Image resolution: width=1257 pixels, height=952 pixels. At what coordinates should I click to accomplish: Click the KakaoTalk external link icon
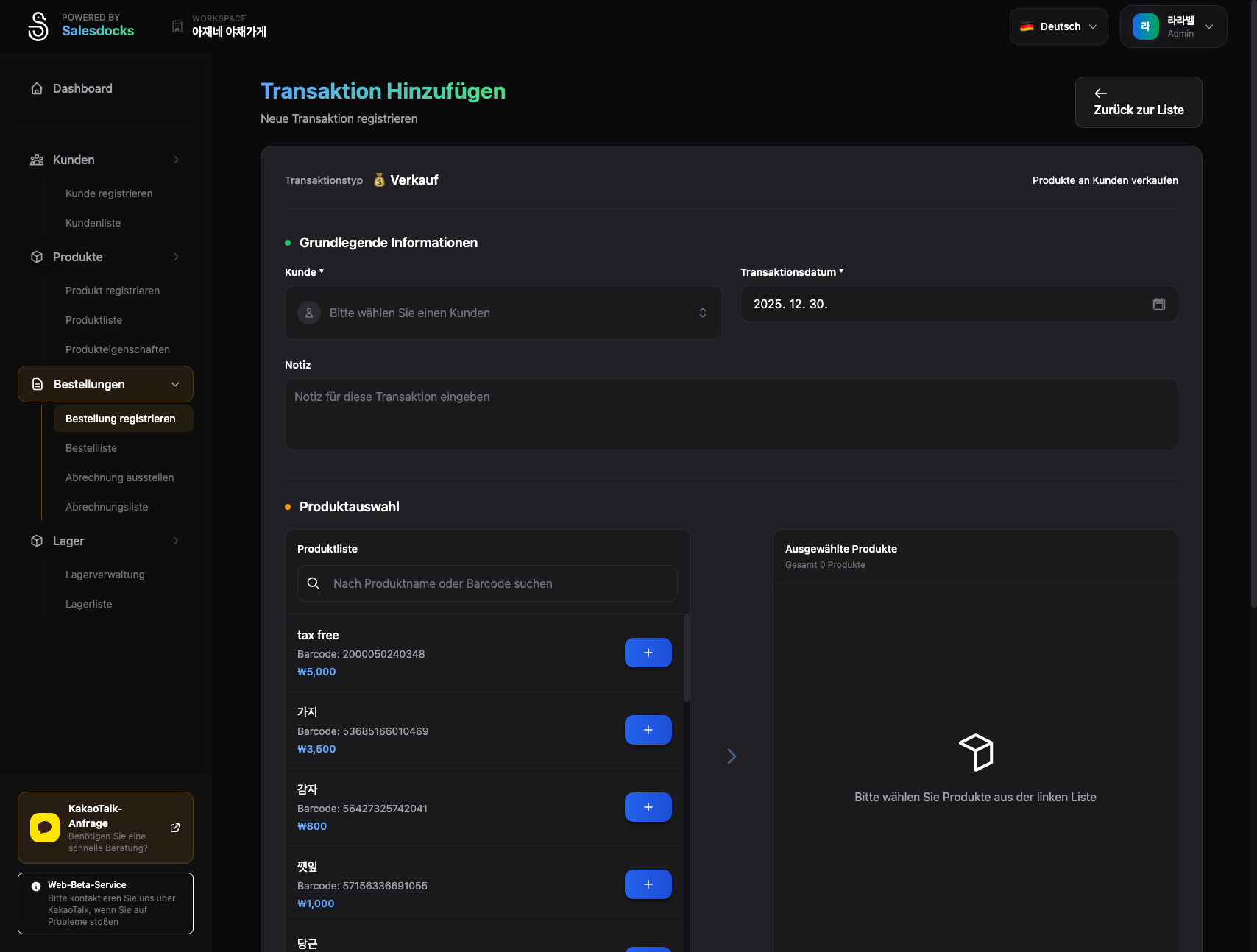point(175,828)
